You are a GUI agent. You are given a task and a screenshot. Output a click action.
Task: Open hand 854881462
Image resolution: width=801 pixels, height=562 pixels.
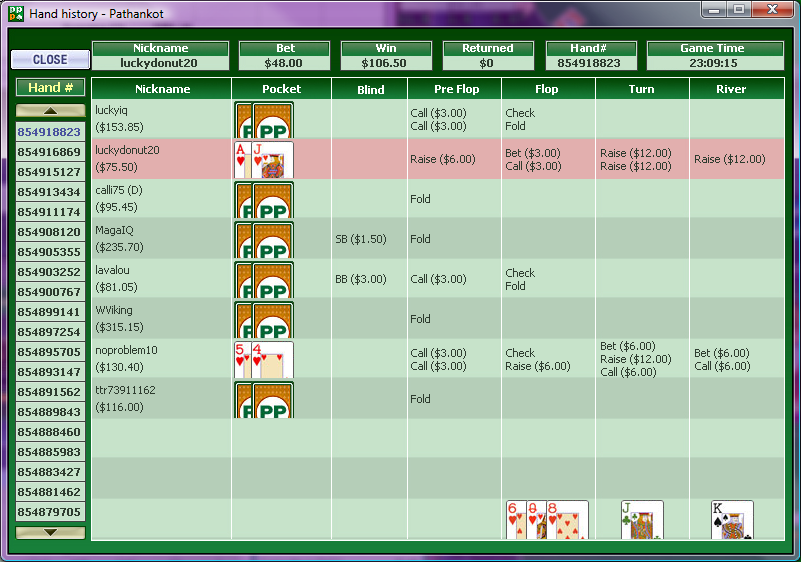click(x=49, y=492)
